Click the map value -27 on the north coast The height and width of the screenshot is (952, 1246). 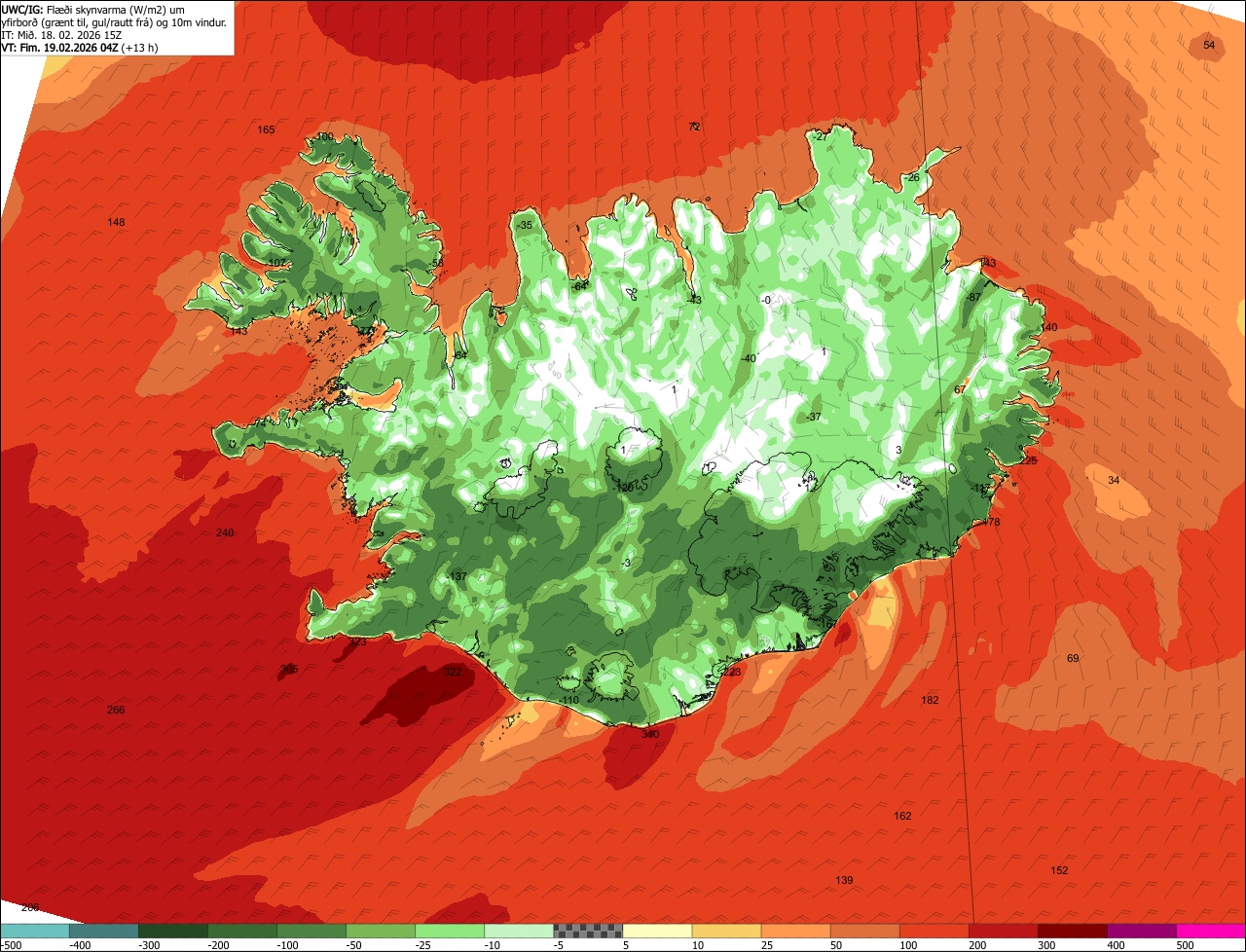(820, 137)
